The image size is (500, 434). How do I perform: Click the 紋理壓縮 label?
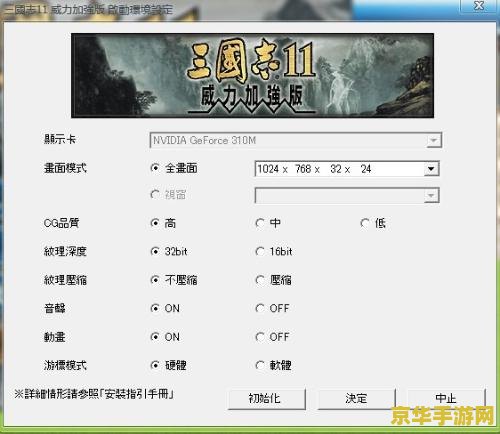tap(65, 280)
